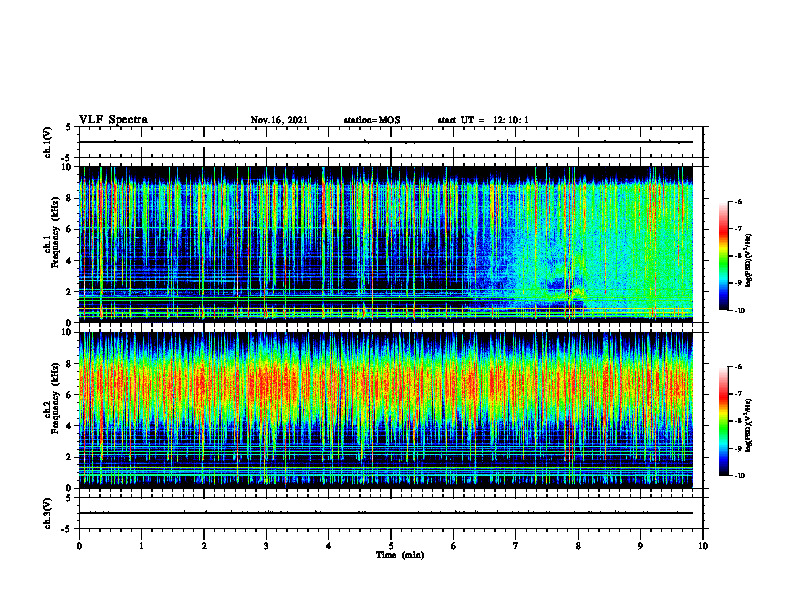
Task: Click time axis tick label '6'
Action: pyautogui.click(x=454, y=546)
